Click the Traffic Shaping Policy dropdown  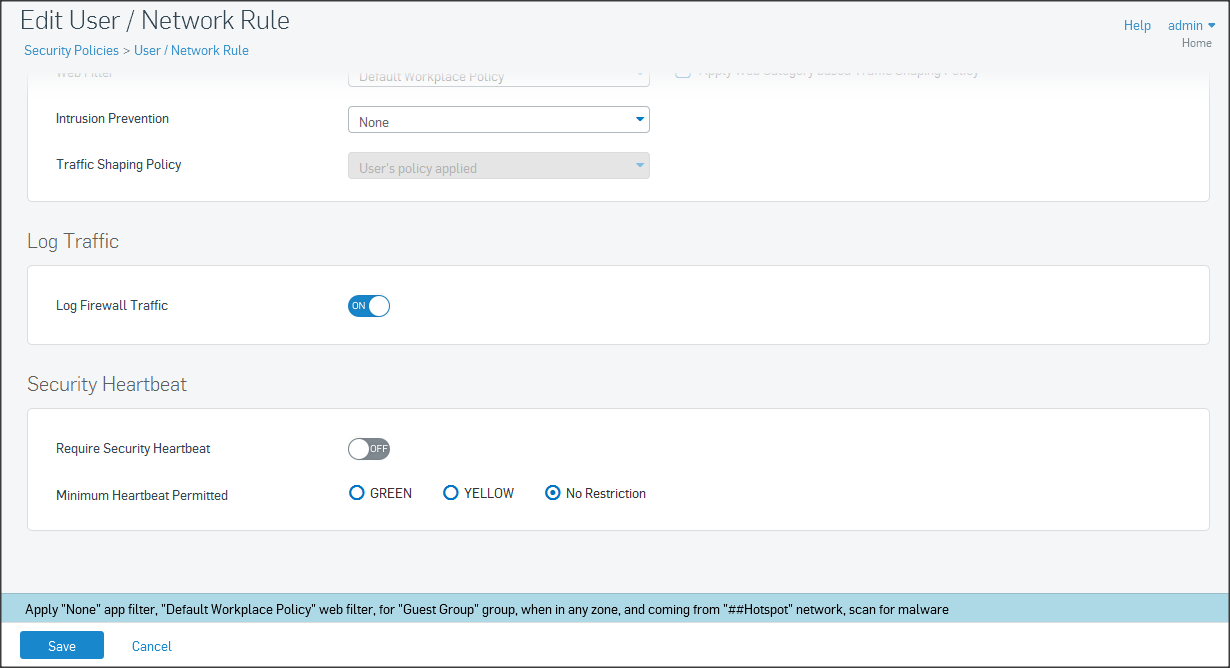[498, 167]
